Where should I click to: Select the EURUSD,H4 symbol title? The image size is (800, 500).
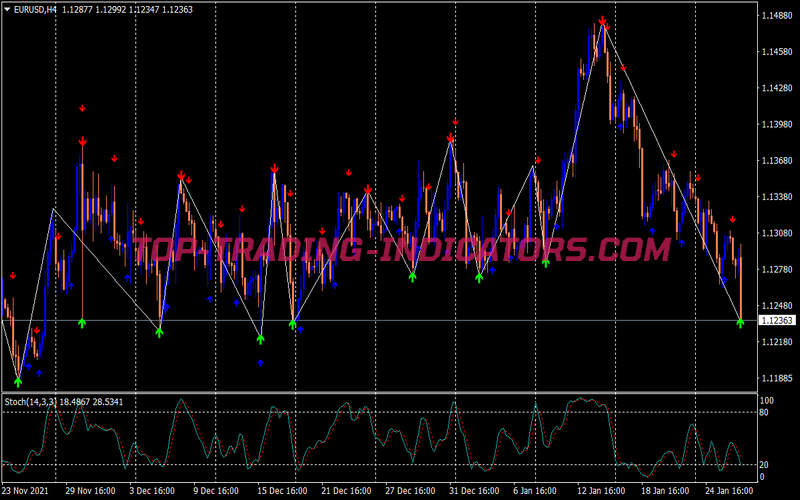[x=35, y=9]
